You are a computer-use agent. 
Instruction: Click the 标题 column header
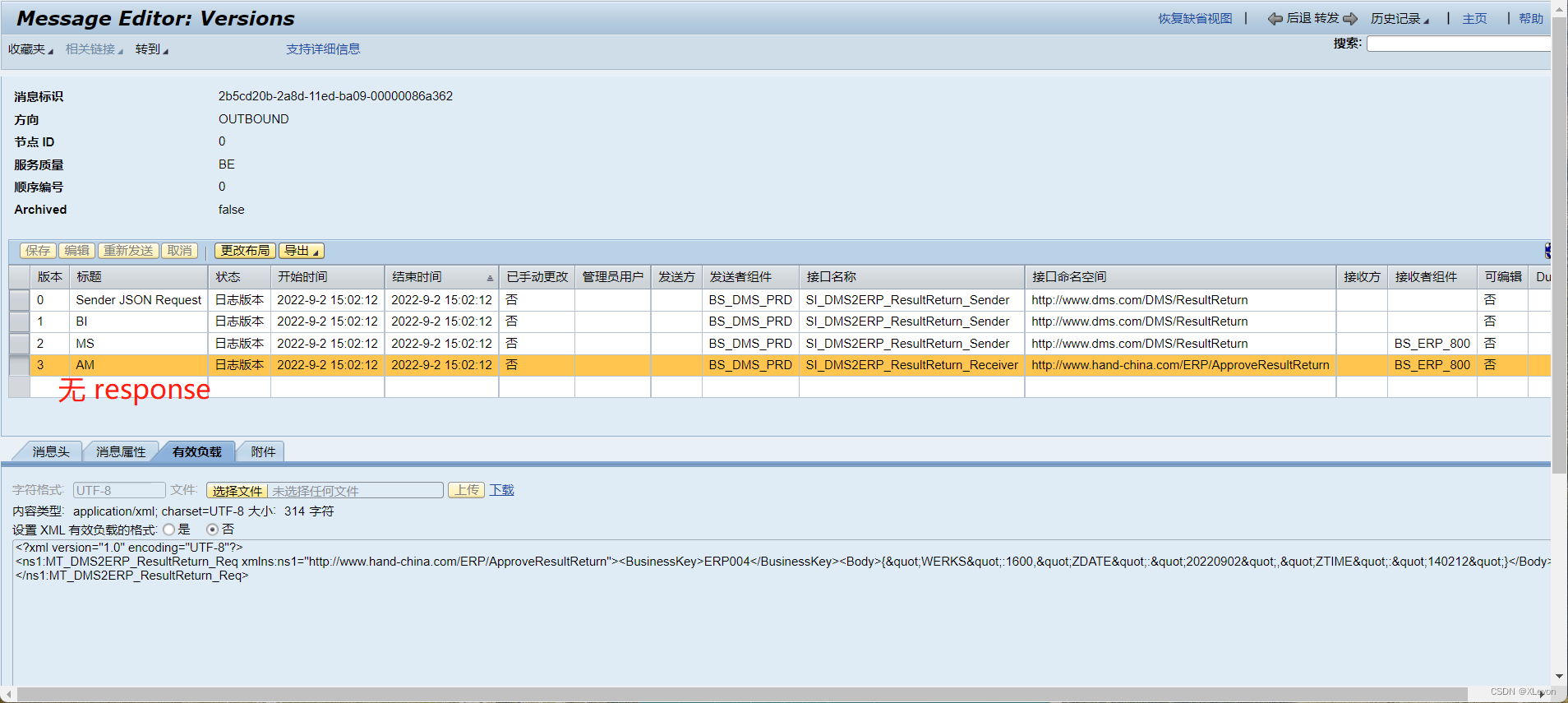pyautogui.click(x=139, y=277)
